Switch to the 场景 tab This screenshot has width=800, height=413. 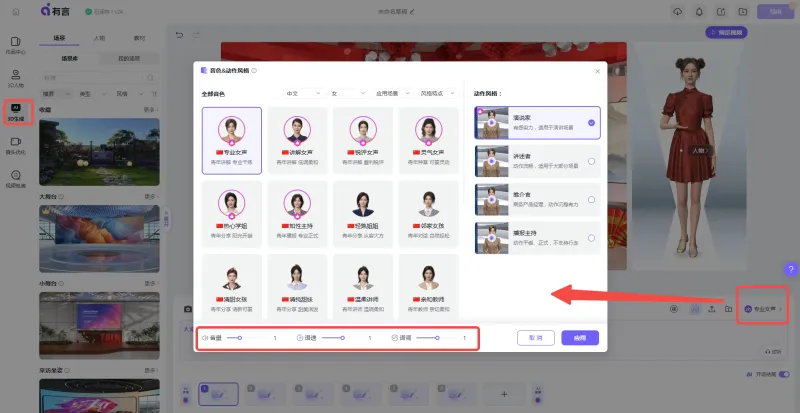point(59,38)
